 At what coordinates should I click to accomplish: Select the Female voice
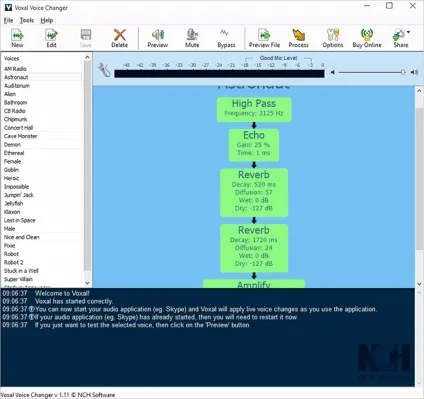pos(41,161)
